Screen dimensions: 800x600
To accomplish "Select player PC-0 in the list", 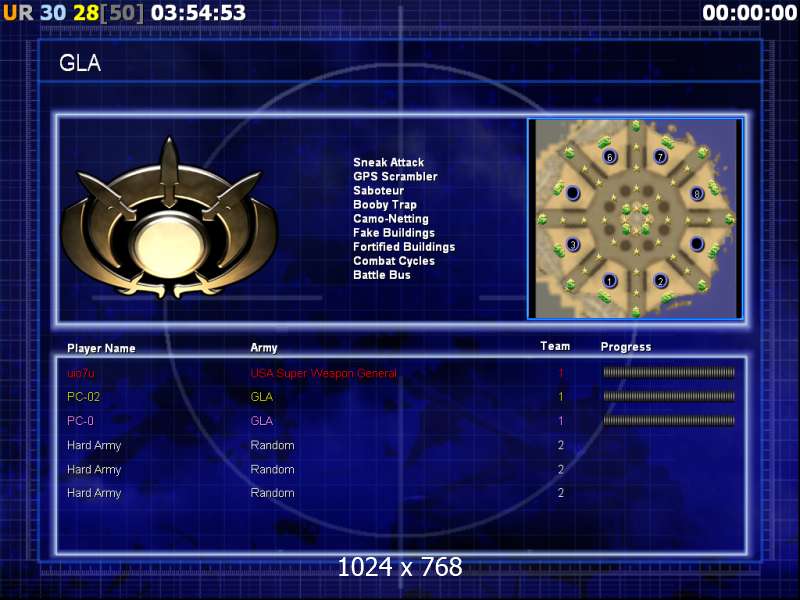I will click(80, 421).
